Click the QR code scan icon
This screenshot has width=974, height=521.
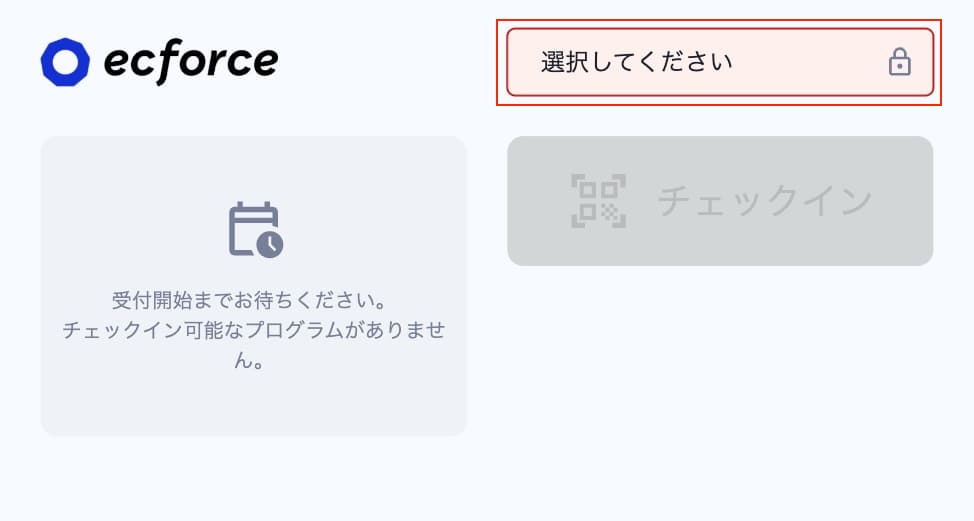coord(599,201)
